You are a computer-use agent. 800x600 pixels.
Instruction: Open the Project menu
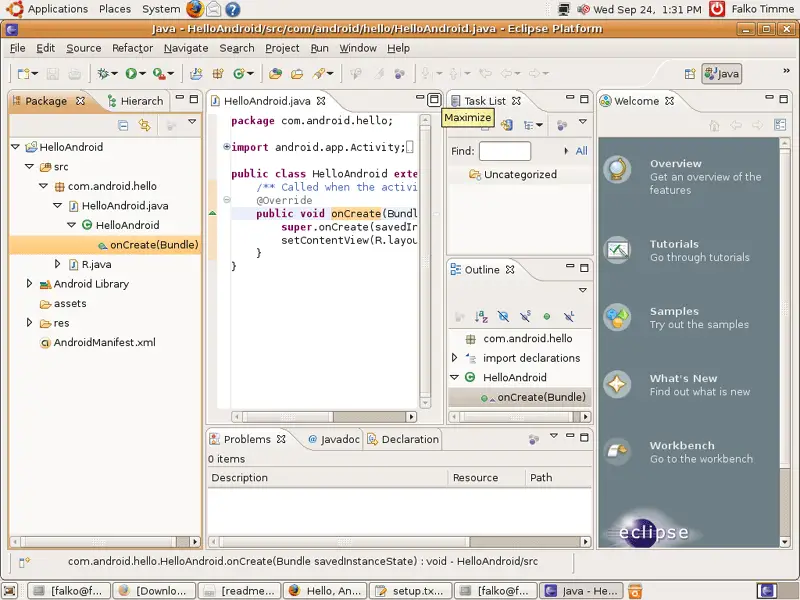pos(282,48)
